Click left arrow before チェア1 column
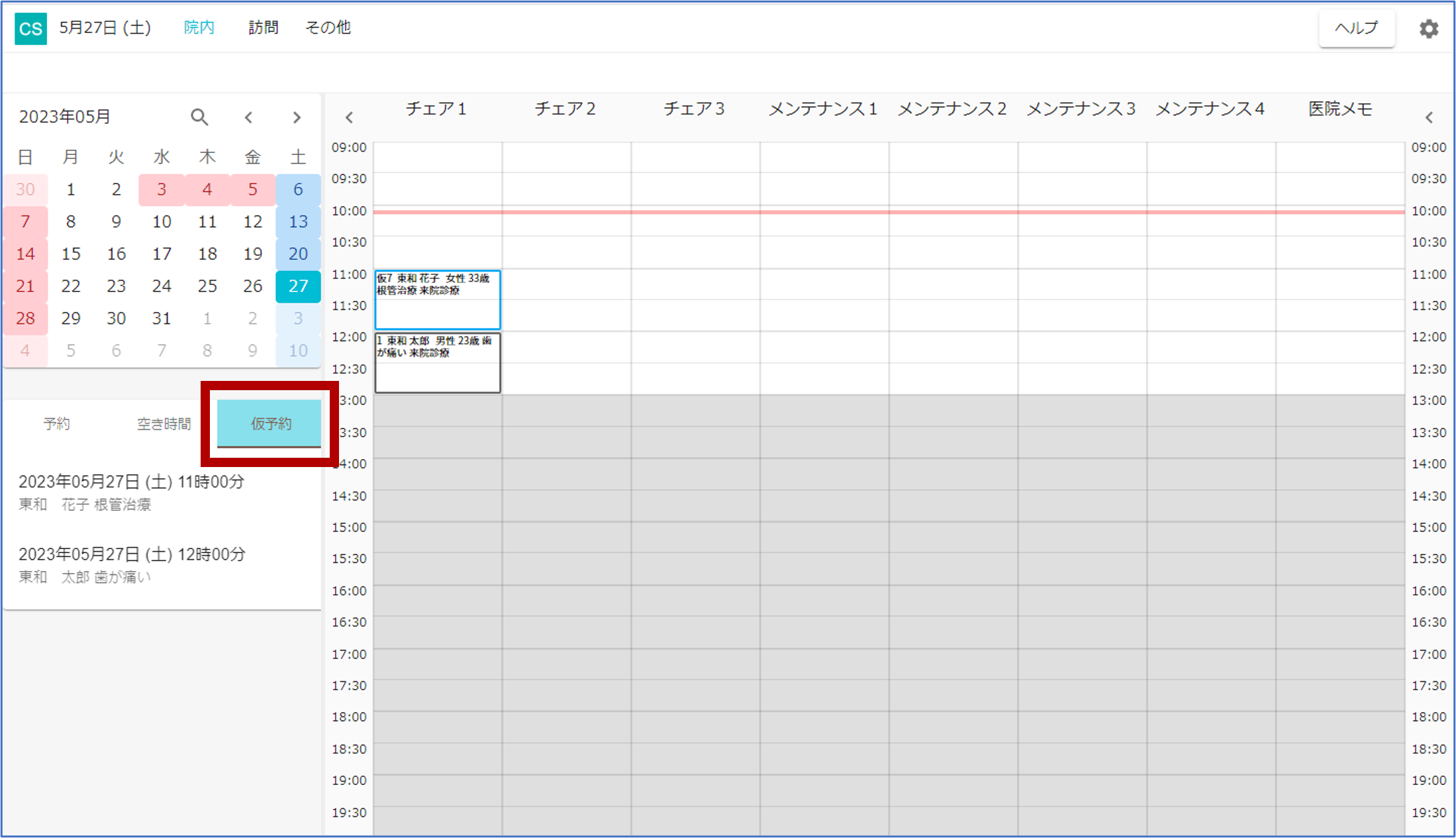The height and width of the screenshot is (838, 1456). [349, 117]
